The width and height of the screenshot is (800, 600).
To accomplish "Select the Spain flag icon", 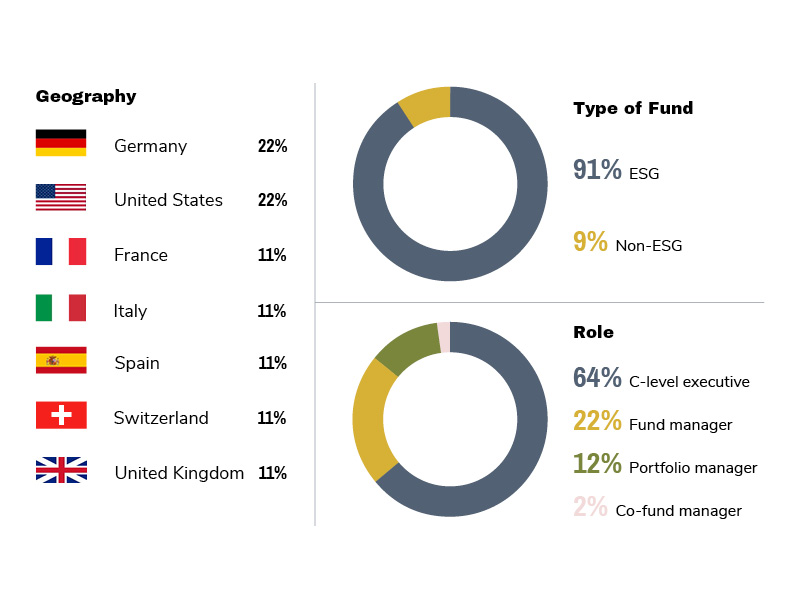I will pos(61,360).
